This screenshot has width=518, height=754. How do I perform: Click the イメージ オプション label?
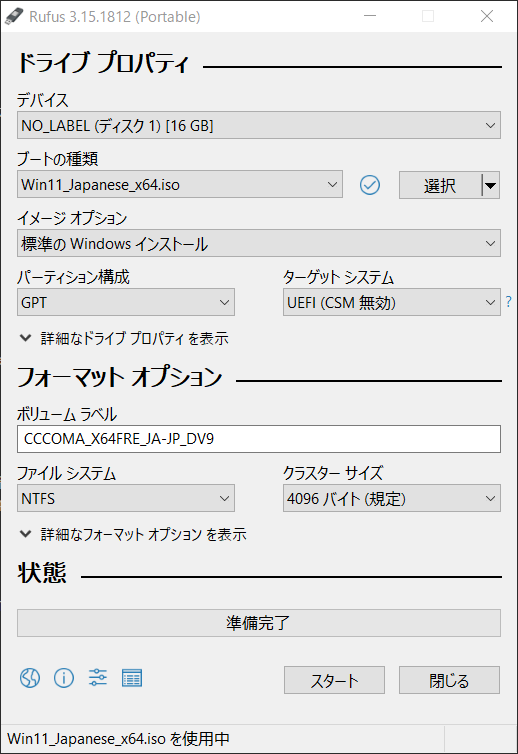click(72, 218)
